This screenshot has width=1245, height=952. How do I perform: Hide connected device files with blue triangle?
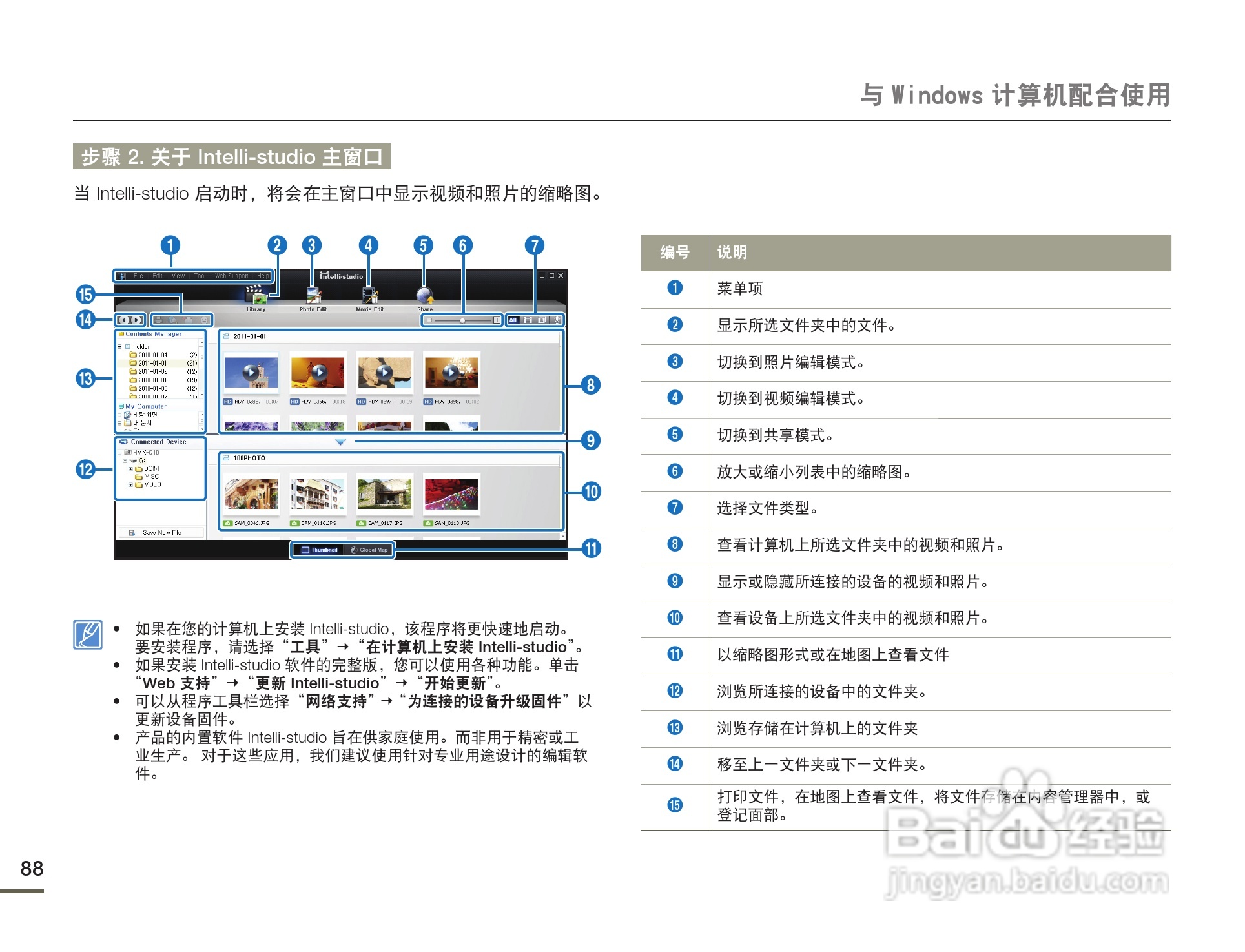[x=340, y=442]
